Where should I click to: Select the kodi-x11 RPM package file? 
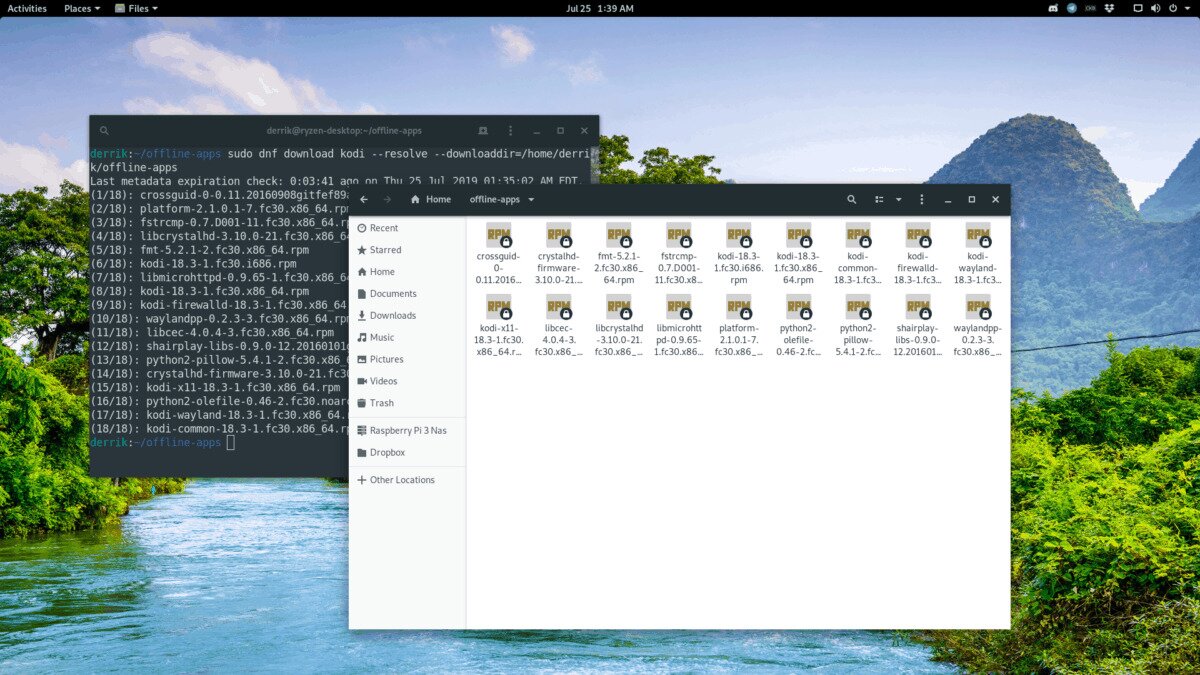[498, 307]
